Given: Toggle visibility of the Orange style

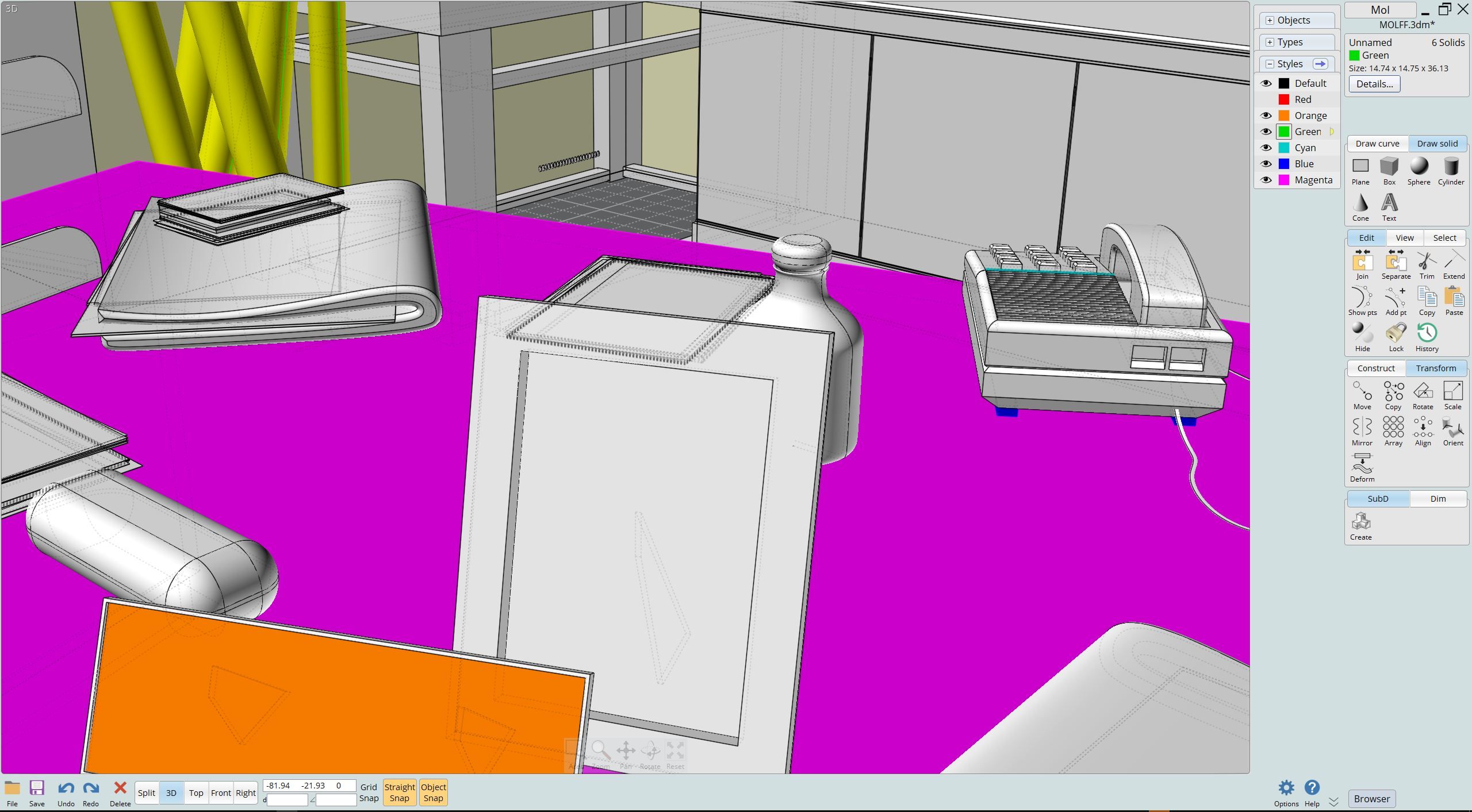Looking at the screenshot, I should 1266,116.
